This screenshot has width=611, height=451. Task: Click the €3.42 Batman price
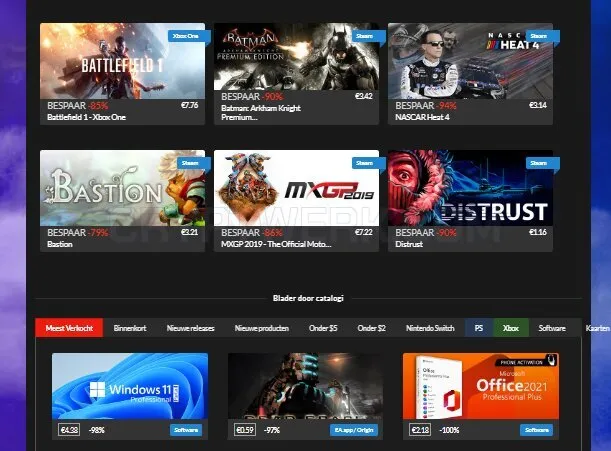(x=364, y=96)
